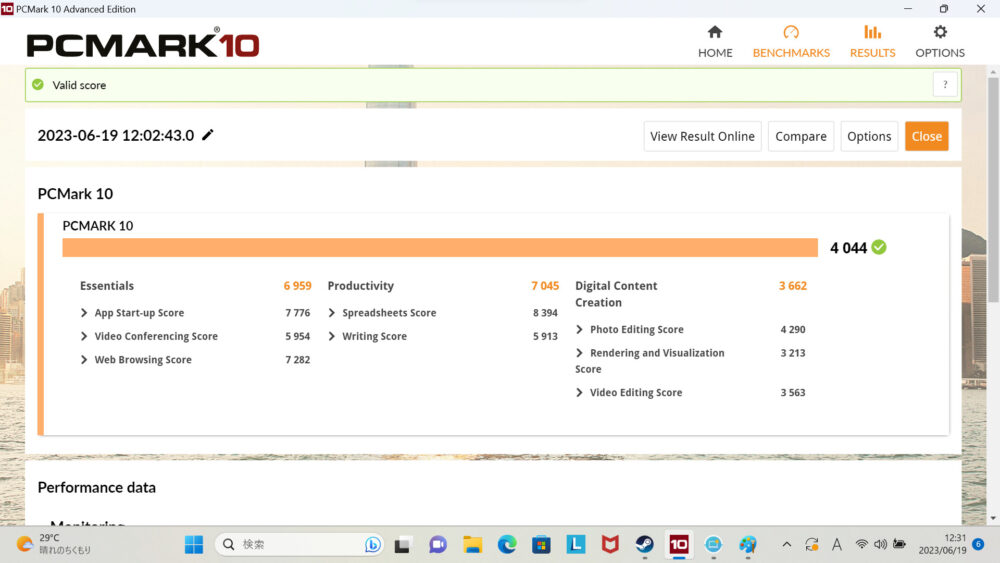Screen dimensions: 1000x563
Task: Click the question mark help button
Action: (945, 85)
